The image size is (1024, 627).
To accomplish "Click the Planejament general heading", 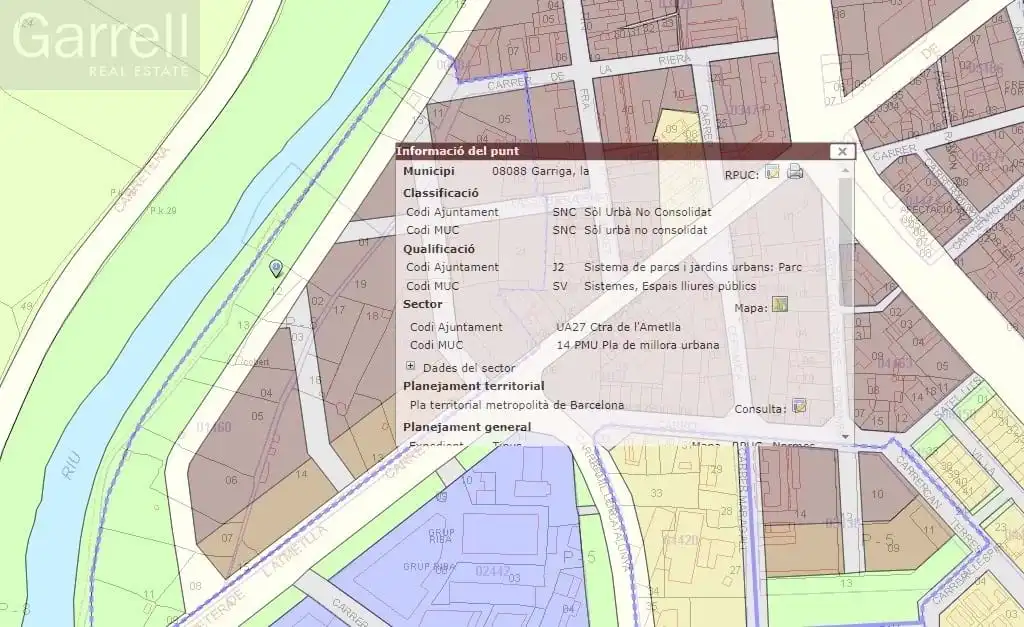I will (x=467, y=427).
